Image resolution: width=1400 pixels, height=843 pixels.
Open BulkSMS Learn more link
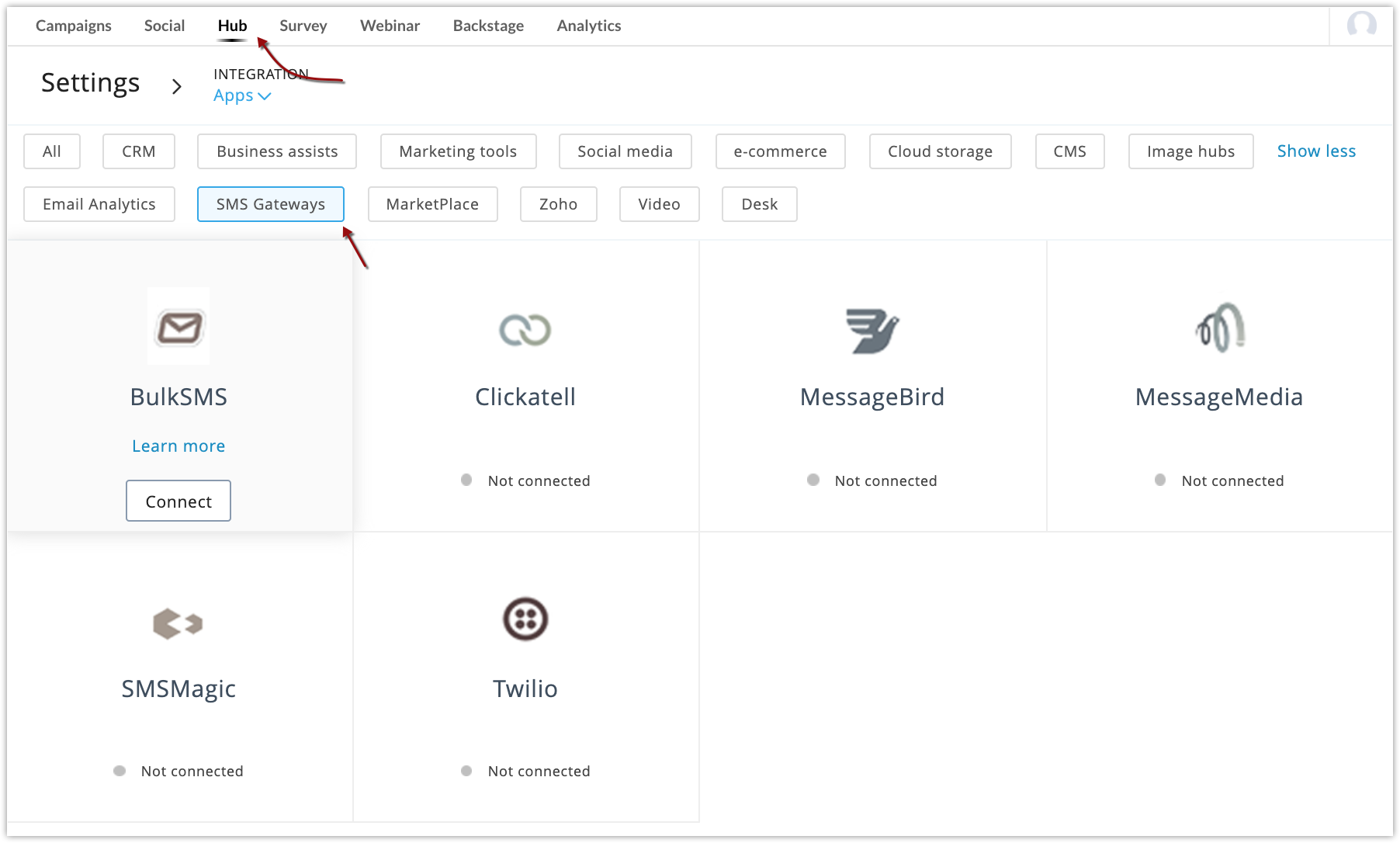[178, 446]
